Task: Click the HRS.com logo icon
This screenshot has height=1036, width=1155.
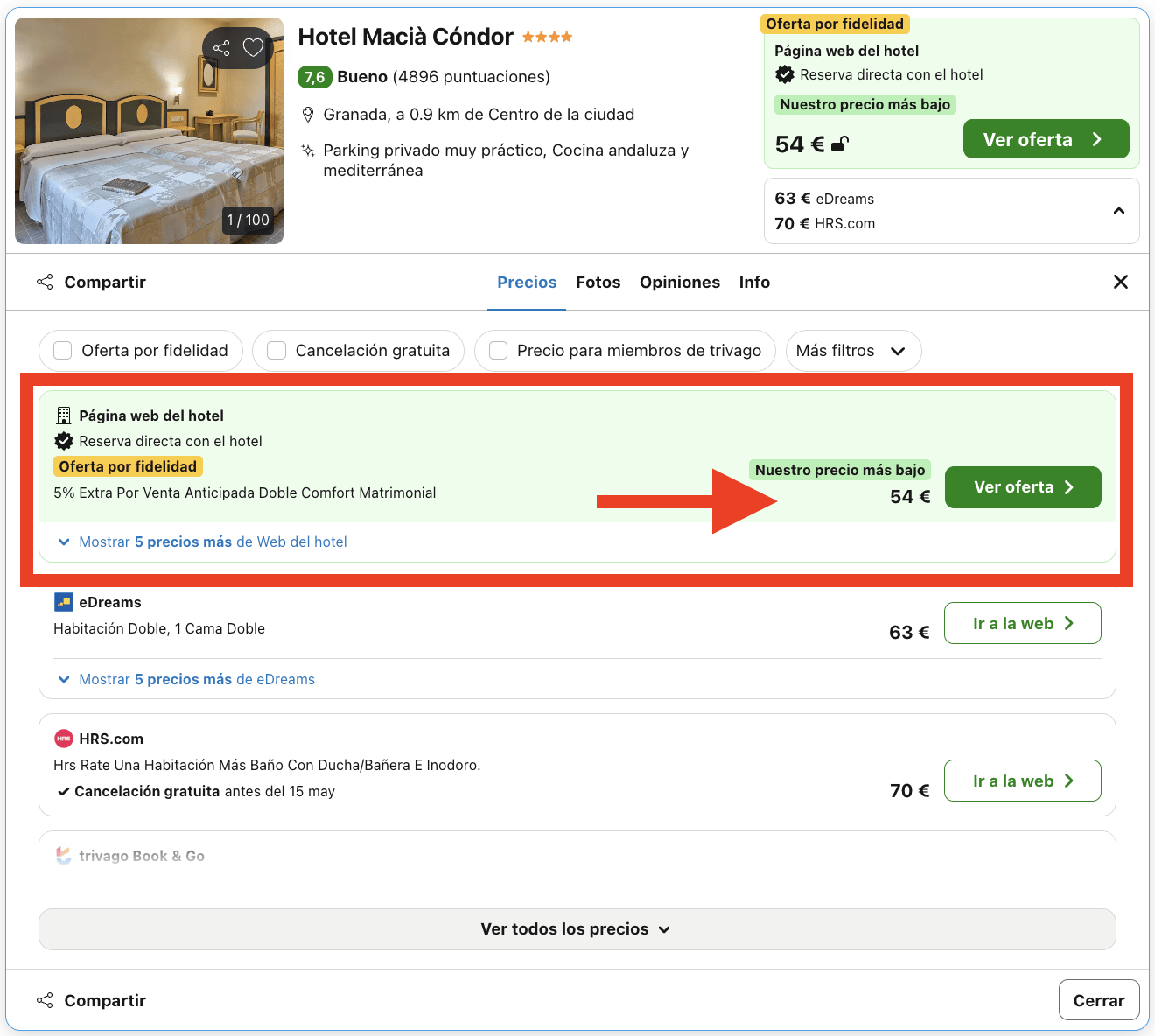Action: tap(63, 738)
